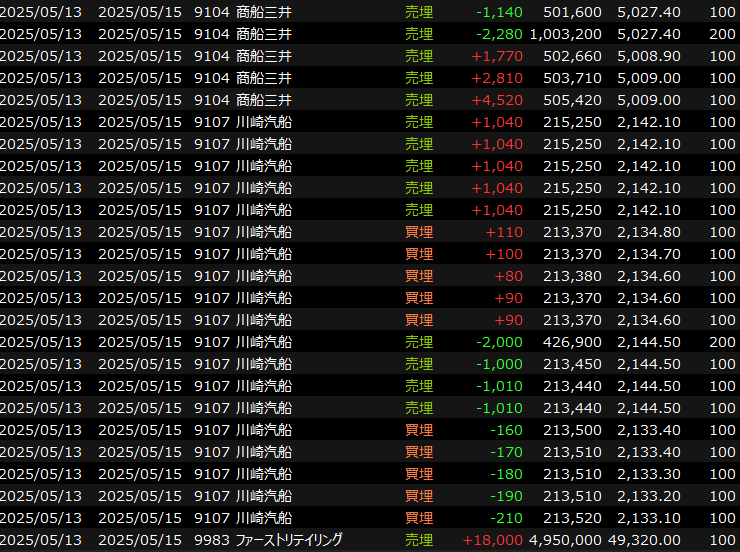Select the +2,810 profit value
This screenshot has height=552, width=740.
[x=499, y=78]
